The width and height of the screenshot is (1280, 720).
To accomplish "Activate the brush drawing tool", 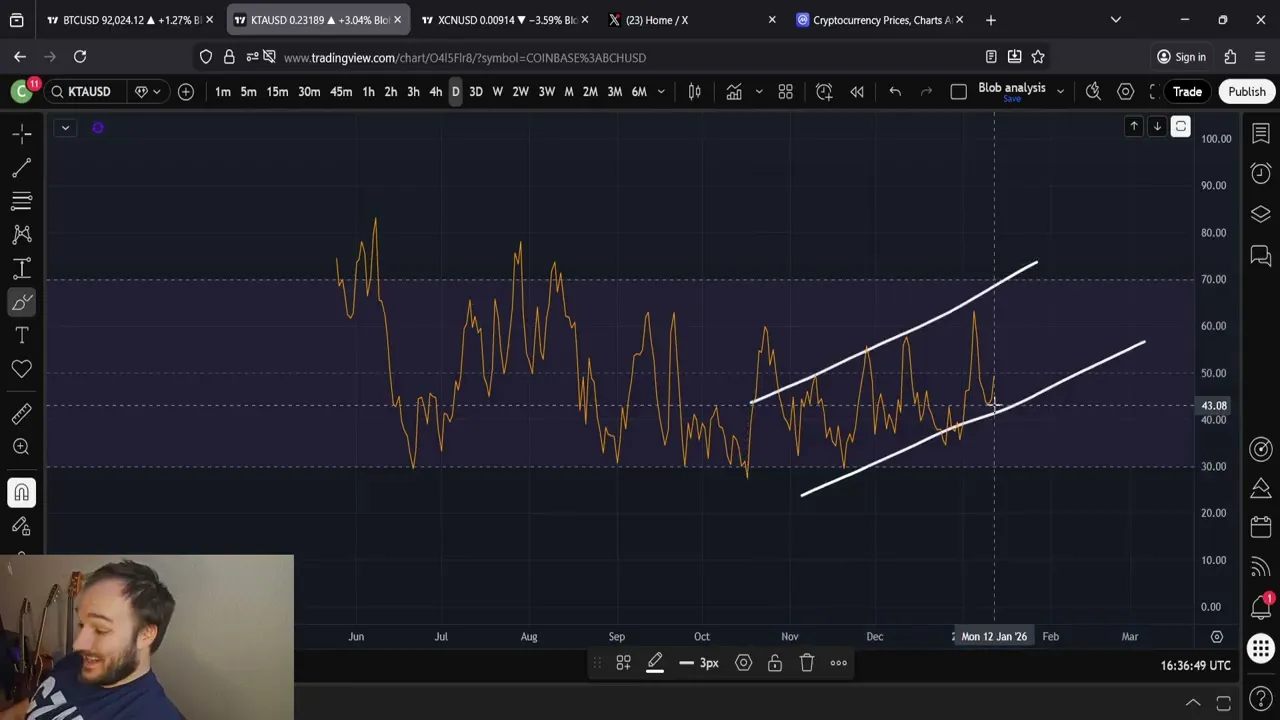I will [22, 302].
